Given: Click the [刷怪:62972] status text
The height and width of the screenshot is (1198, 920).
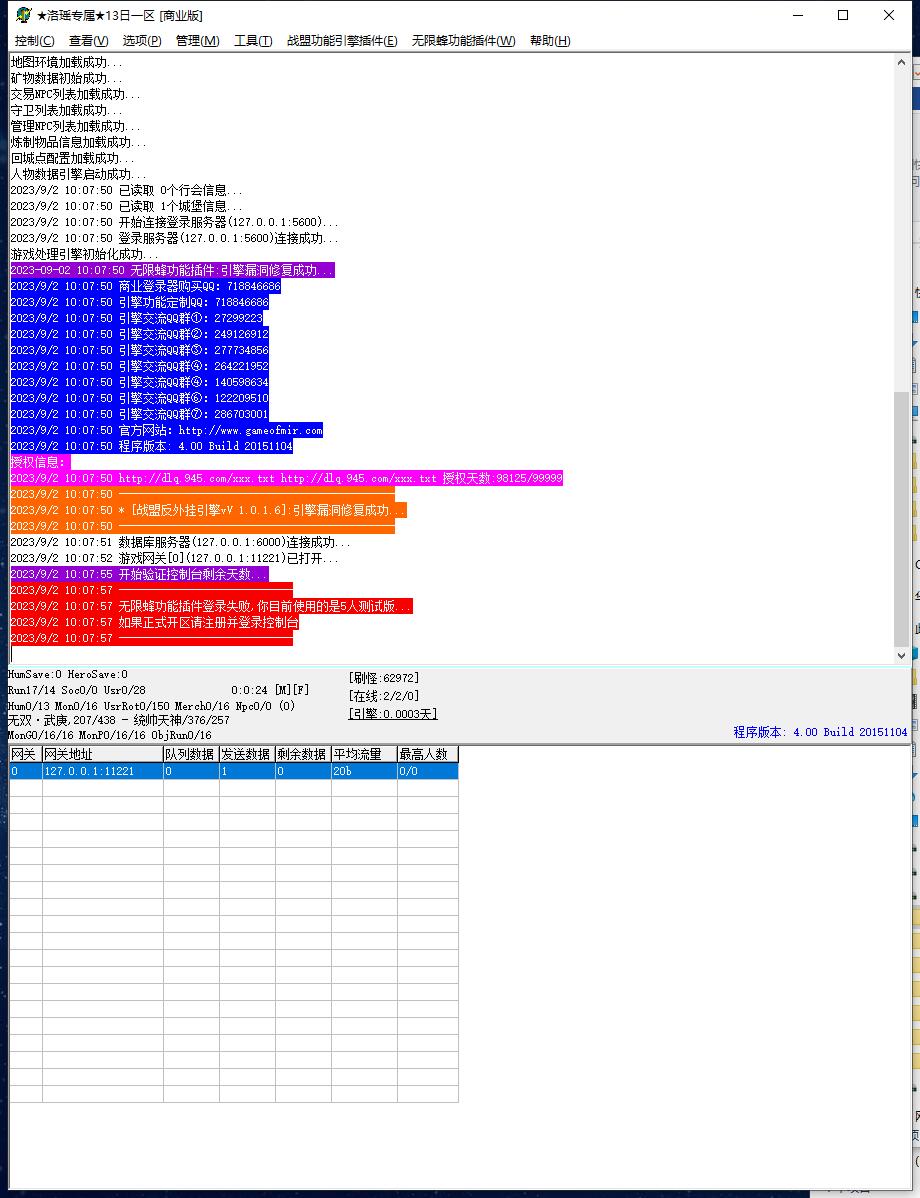Looking at the screenshot, I should click(384, 678).
